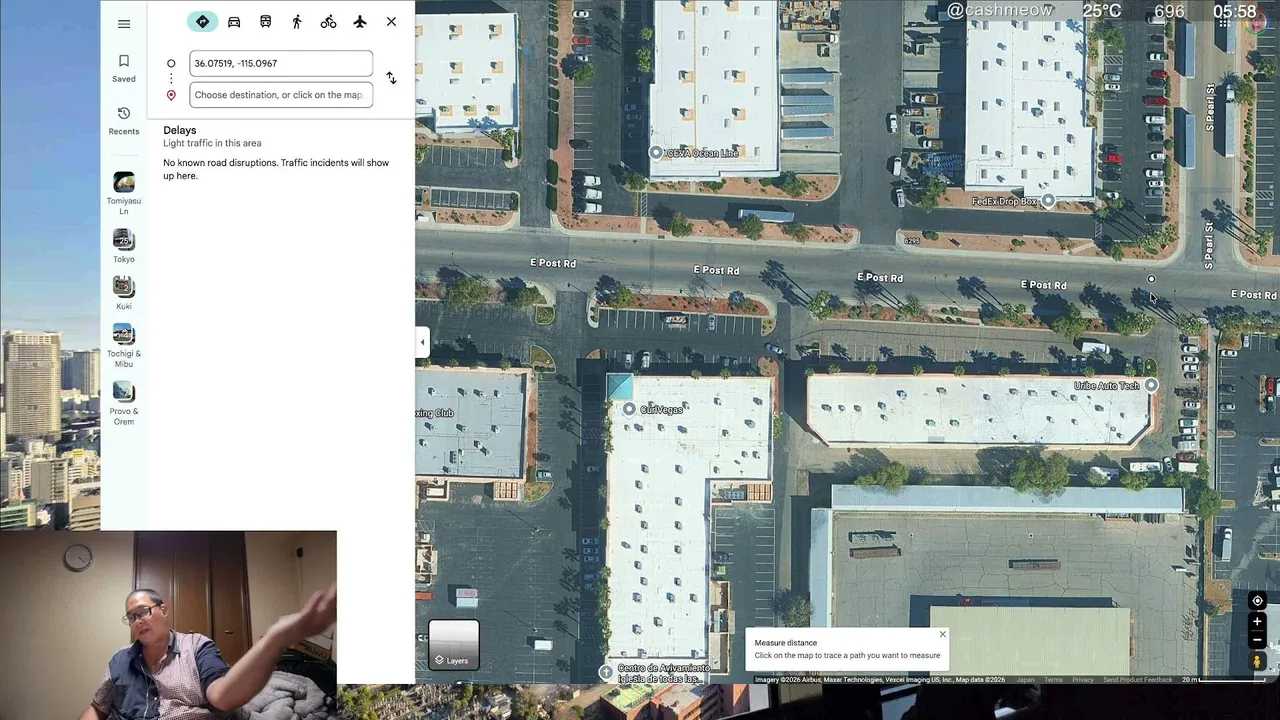The width and height of the screenshot is (1280, 720).
Task: Switch to cycling directions mode
Action: pyautogui.click(x=328, y=22)
